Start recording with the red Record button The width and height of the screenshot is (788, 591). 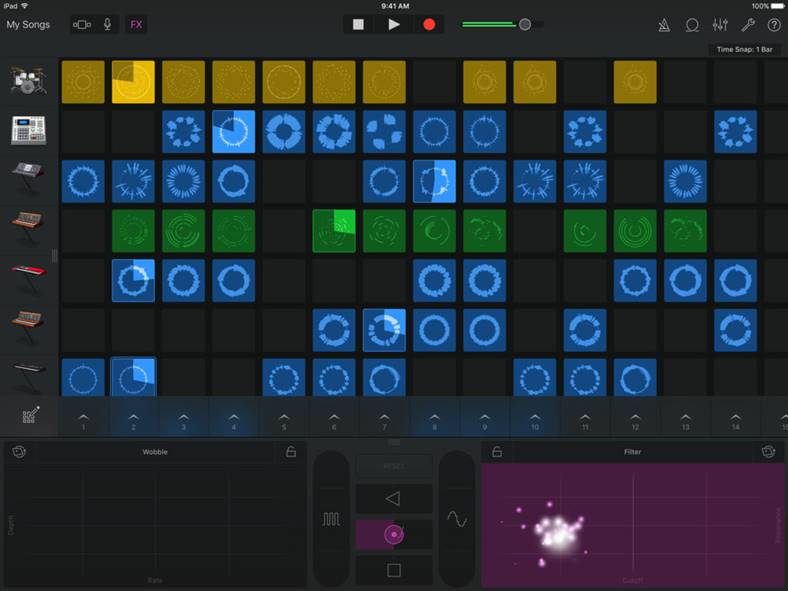click(x=429, y=25)
